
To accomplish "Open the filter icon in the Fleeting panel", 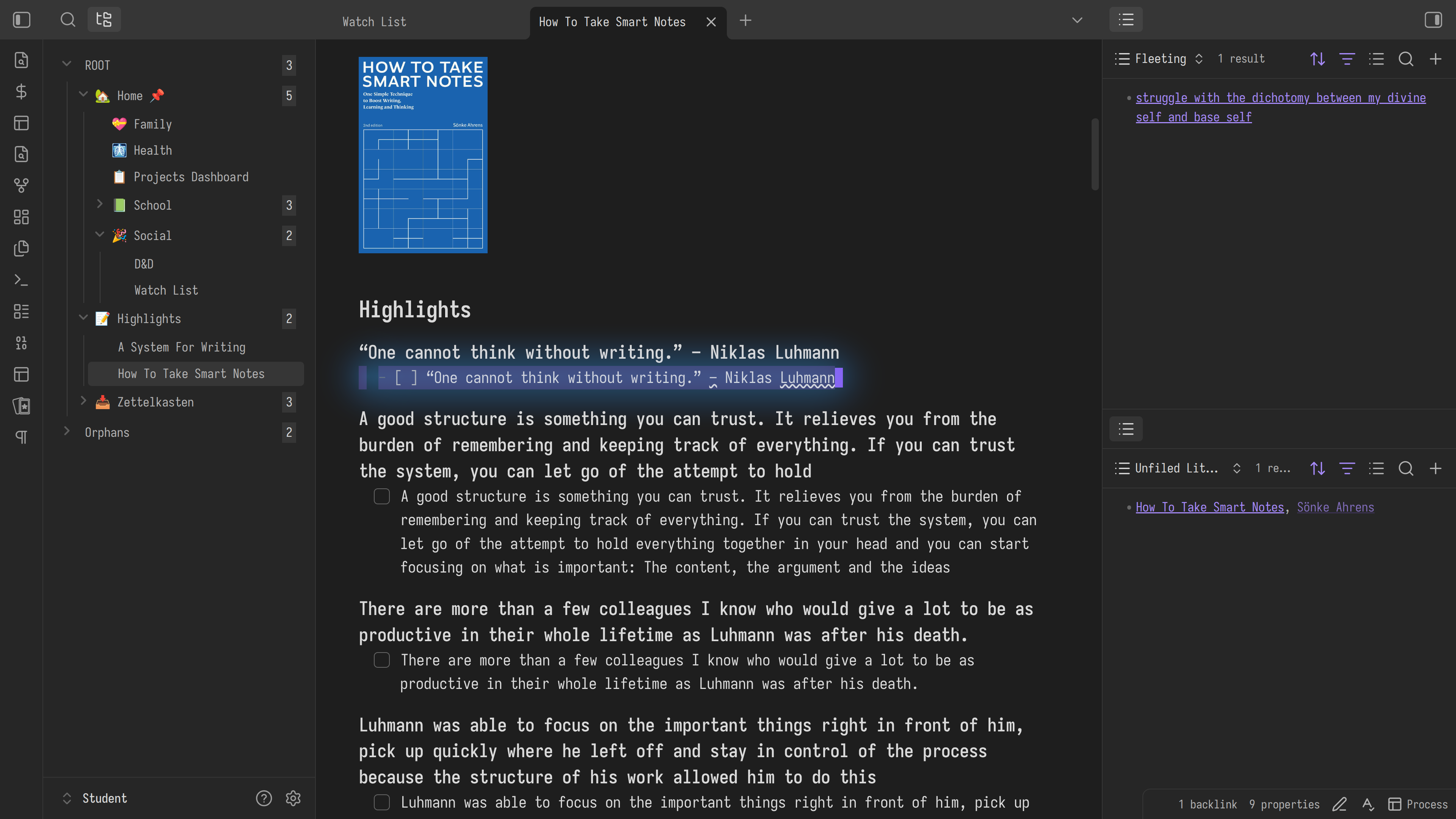I will coord(1347,59).
